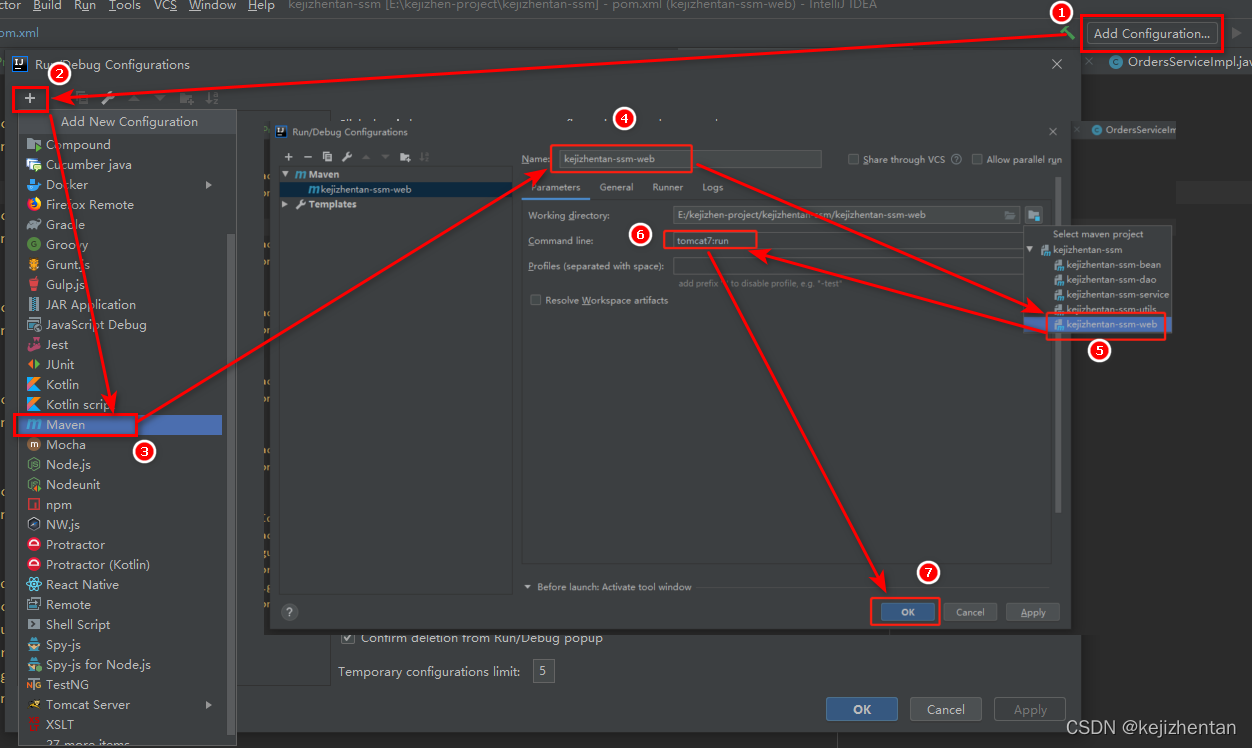Click the folder browse icon in Working directory field

click(x=1010, y=215)
